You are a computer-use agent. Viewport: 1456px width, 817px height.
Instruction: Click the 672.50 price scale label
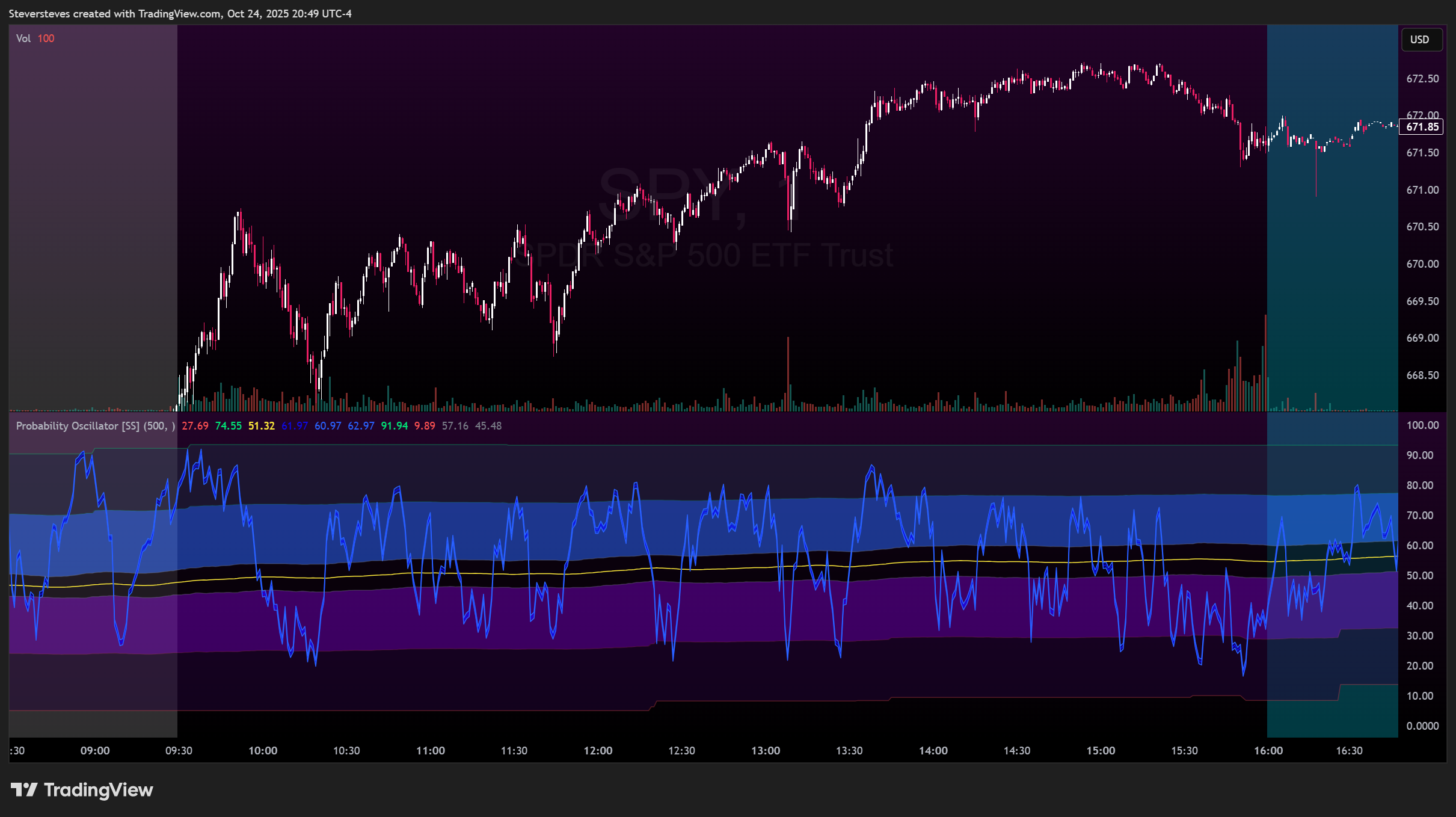(x=1422, y=79)
